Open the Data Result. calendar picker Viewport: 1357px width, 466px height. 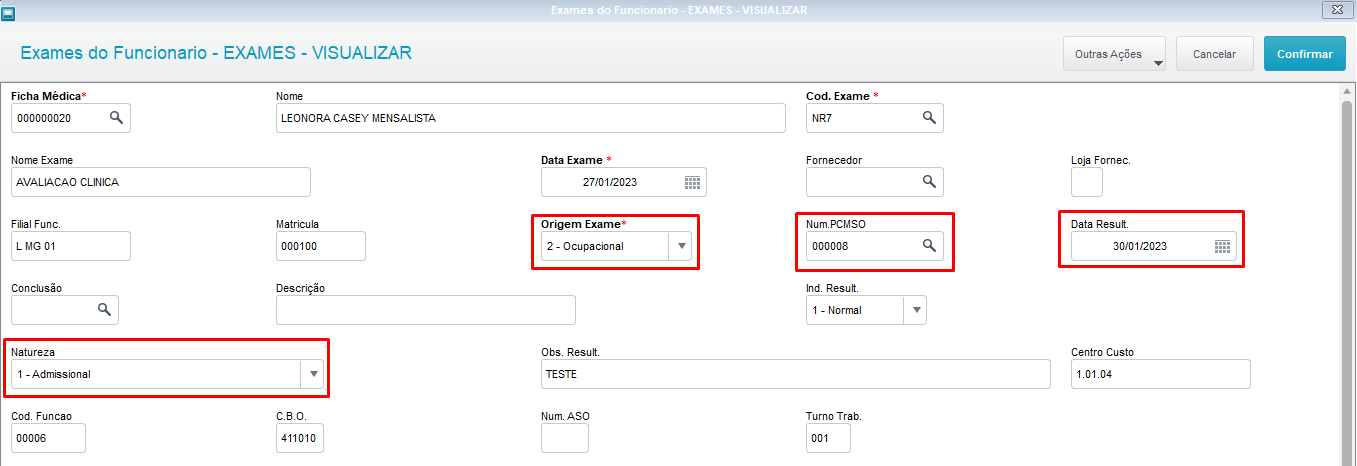coord(1222,246)
